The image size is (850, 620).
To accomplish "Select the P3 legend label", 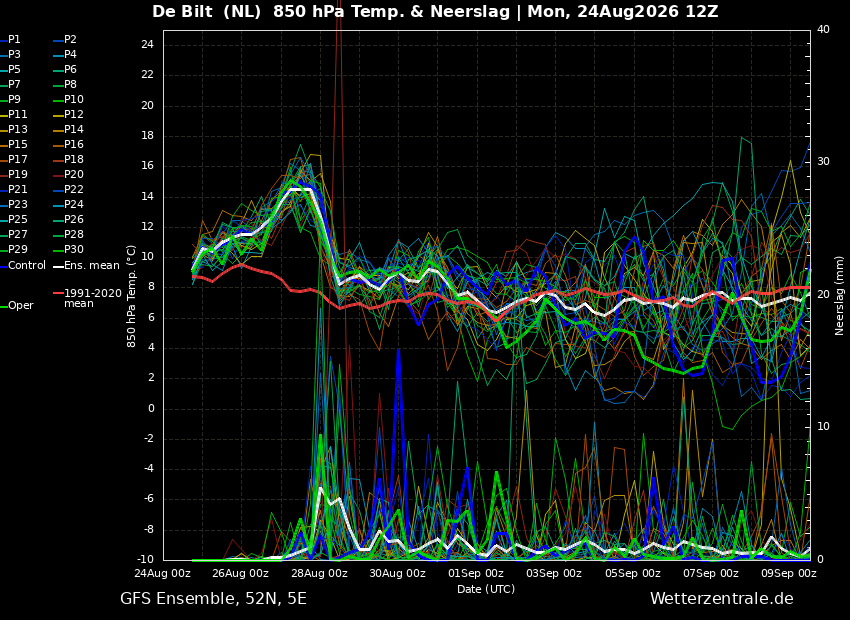I will click(x=14, y=55).
